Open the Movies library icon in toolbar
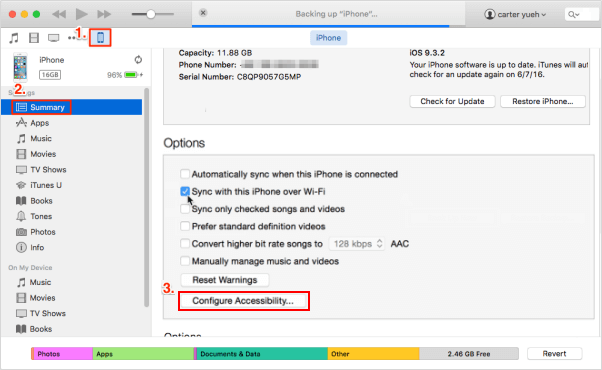This screenshot has height=370, width=602. point(34,38)
